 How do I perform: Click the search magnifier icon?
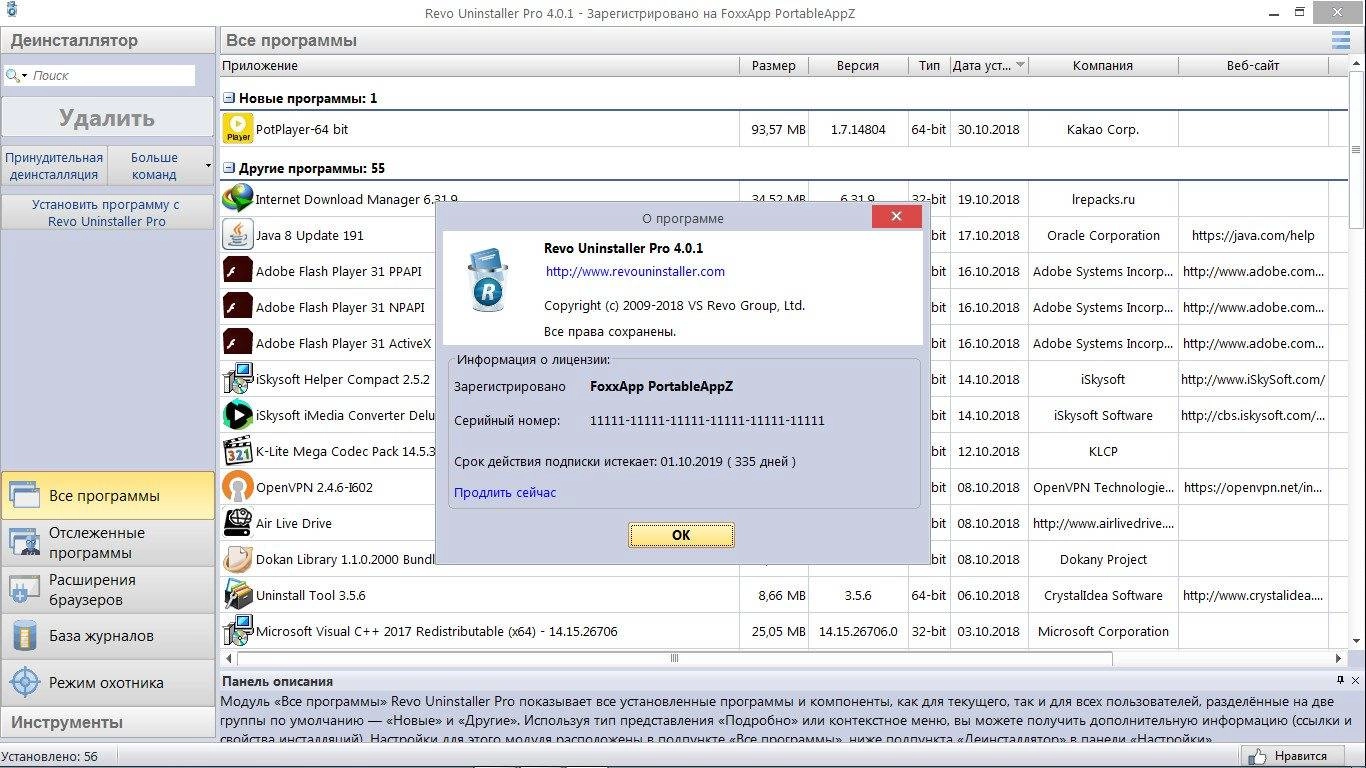(x=13, y=75)
